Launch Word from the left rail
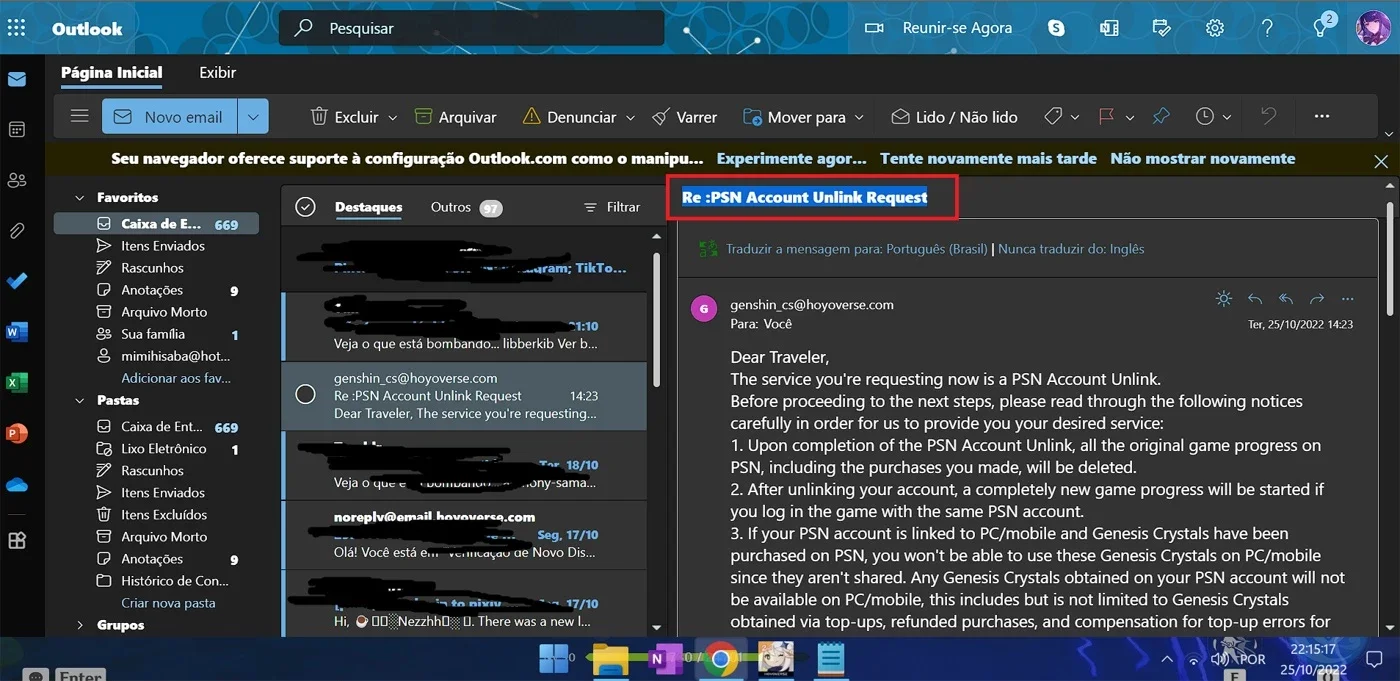The height and width of the screenshot is (681, 1400). [17, 332]
